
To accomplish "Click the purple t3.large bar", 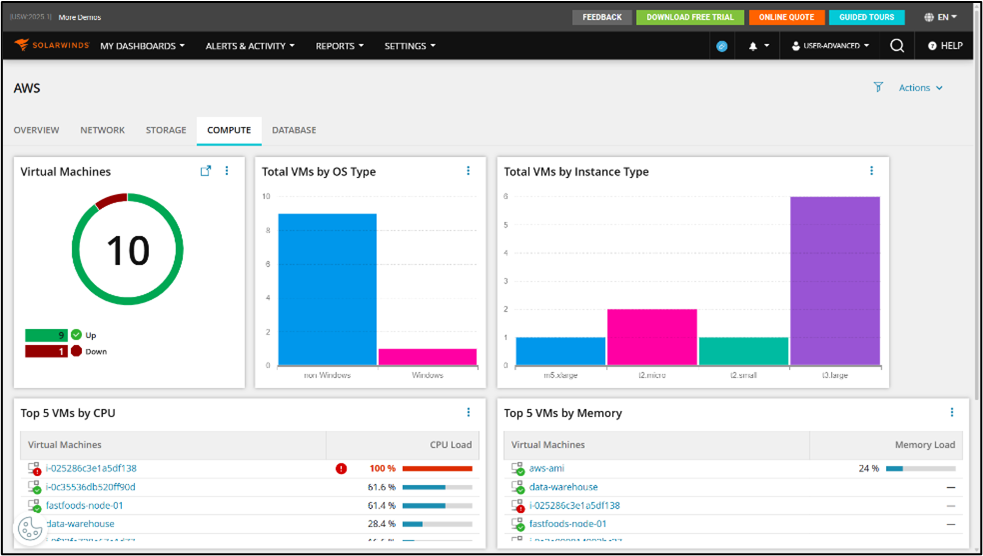I will tap(835, 281).
